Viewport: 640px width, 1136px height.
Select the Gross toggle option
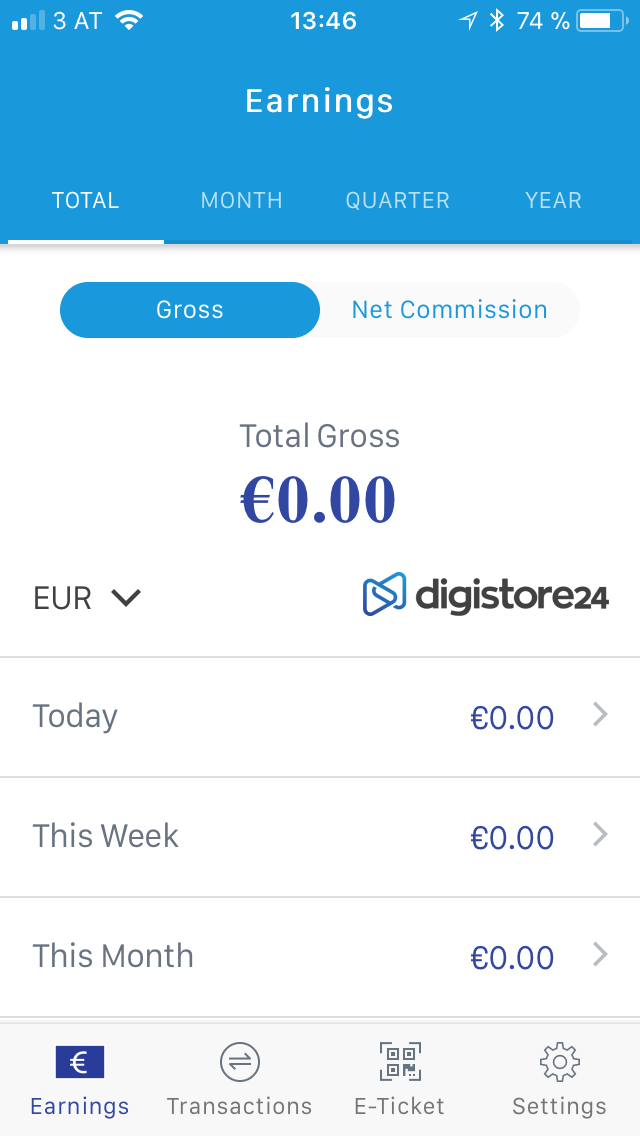point(190,310)
